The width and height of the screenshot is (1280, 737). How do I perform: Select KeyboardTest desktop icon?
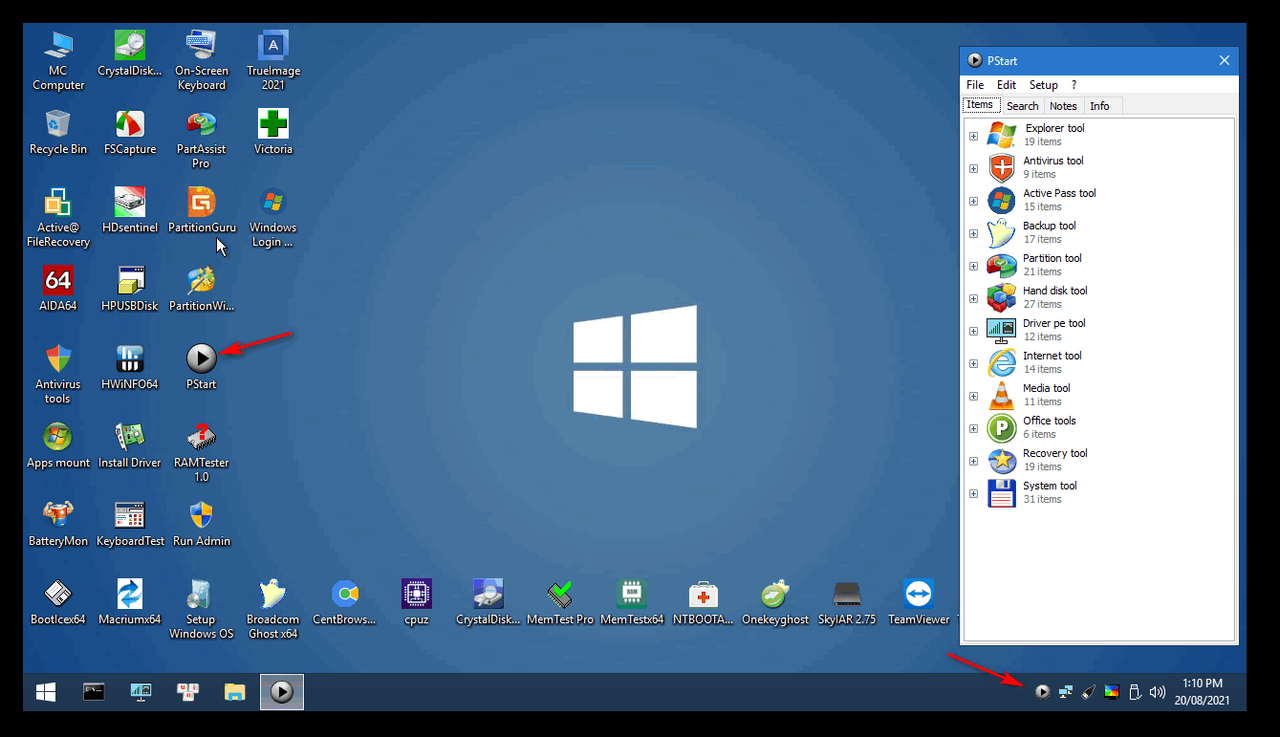(130, 523)
